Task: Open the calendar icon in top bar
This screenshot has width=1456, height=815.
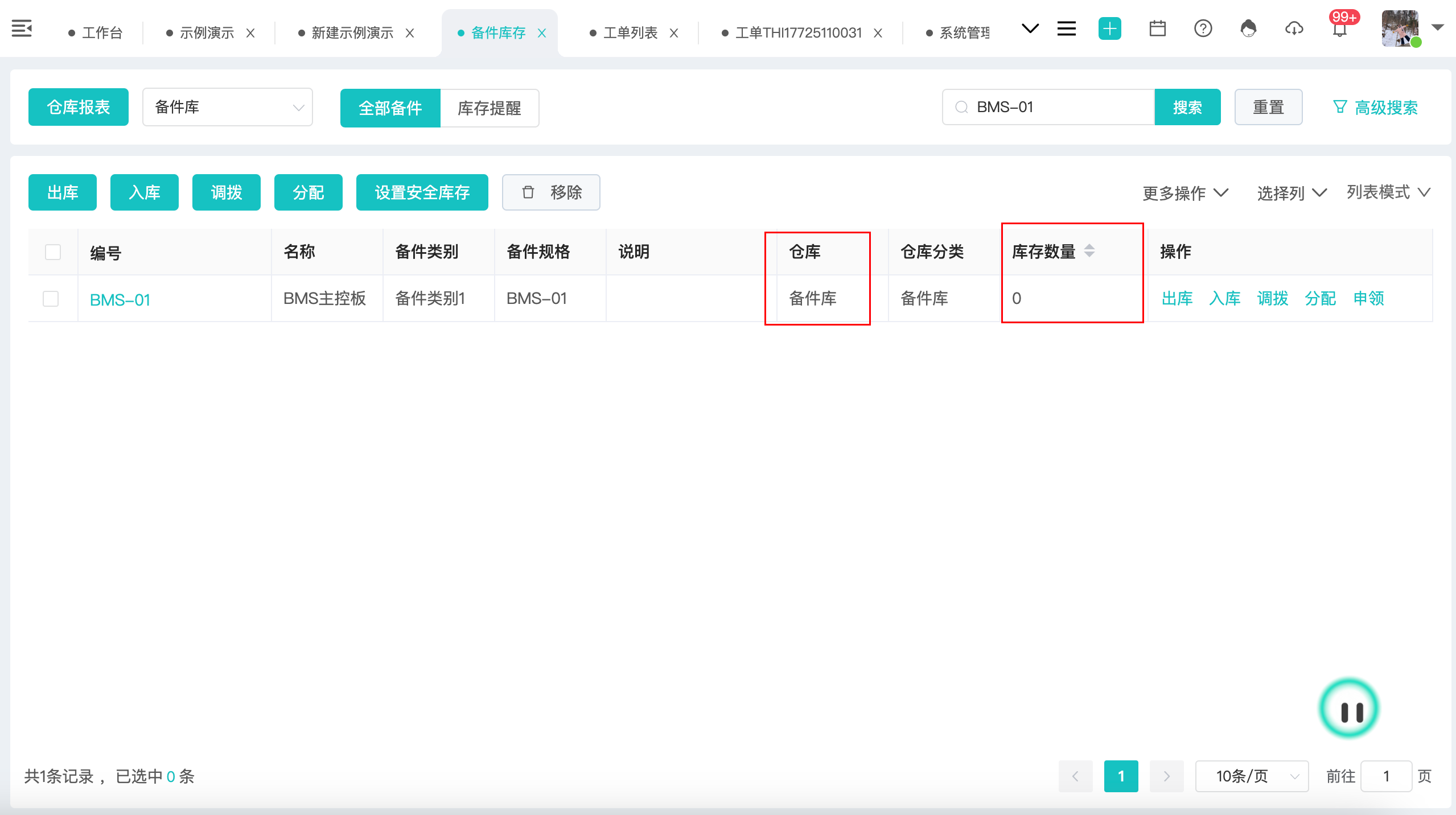Action: coord(1157,28)
